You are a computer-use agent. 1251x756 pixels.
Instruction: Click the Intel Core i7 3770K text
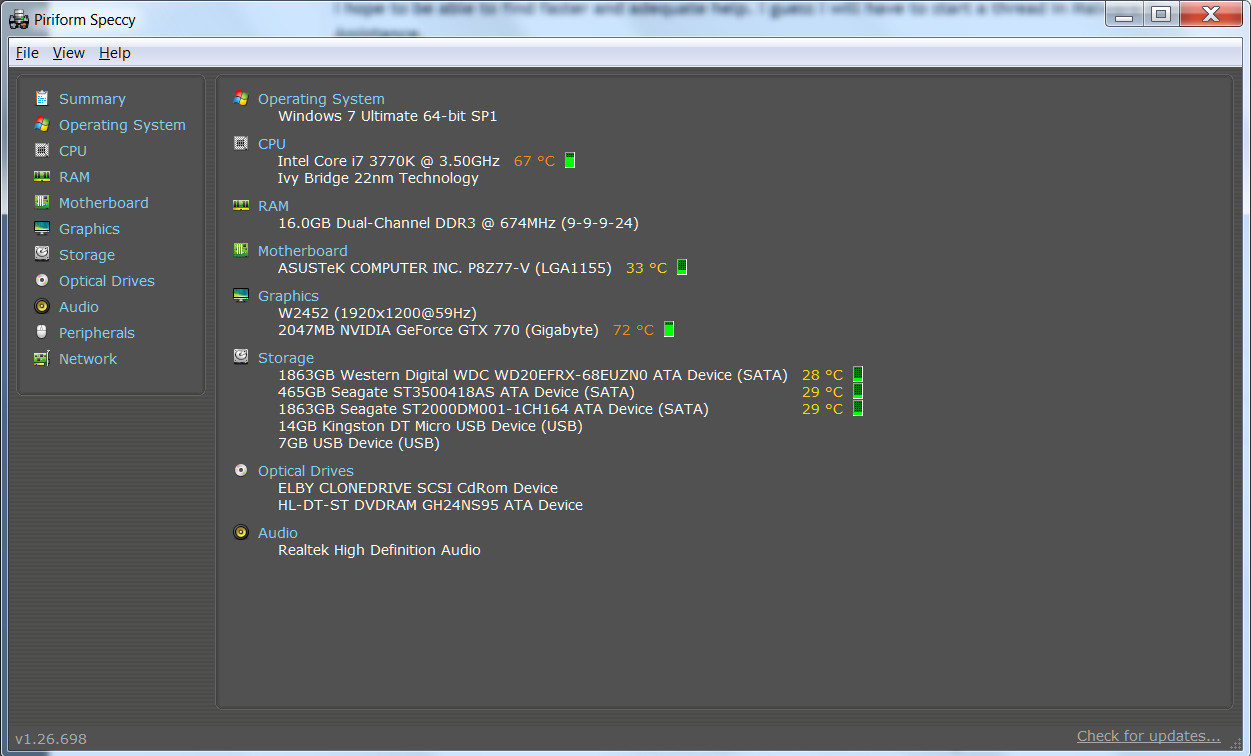pyautogui.click(x=389, y=161)
